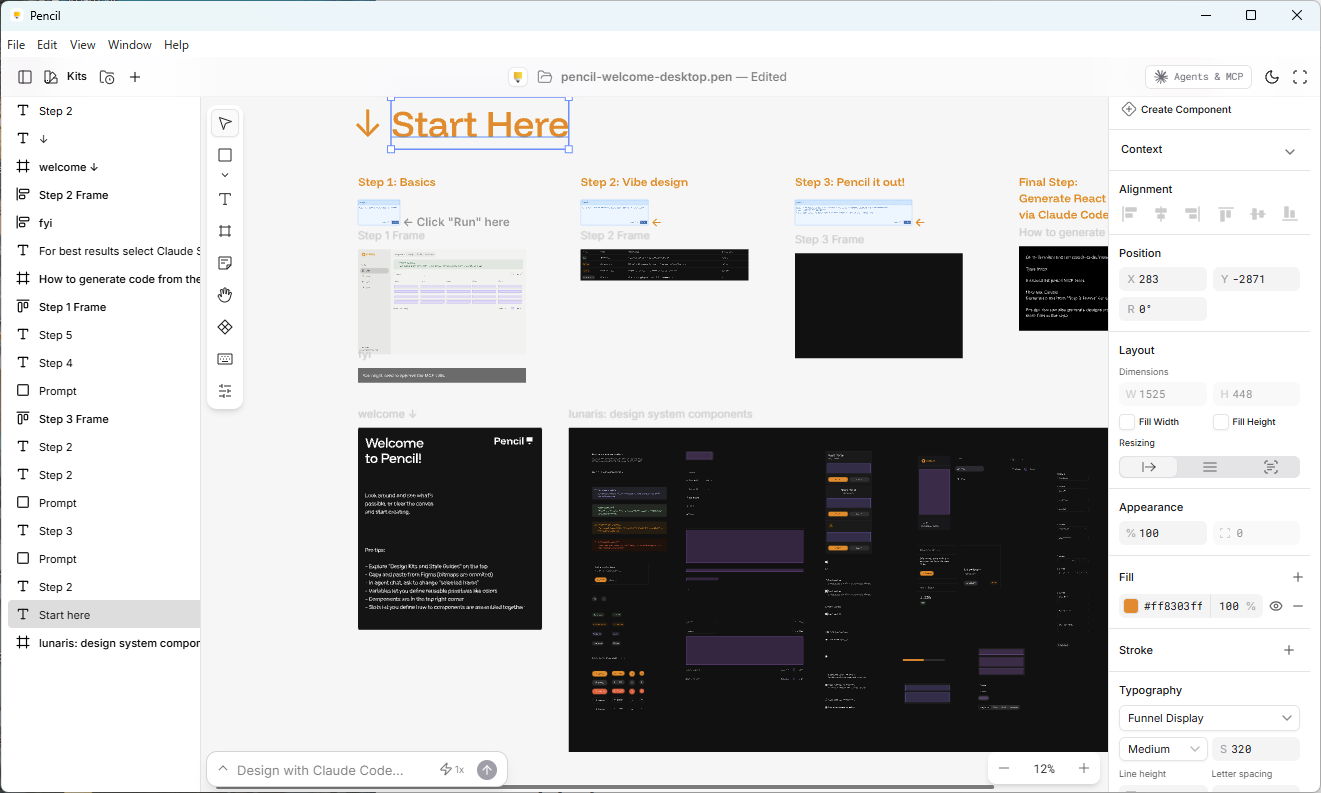Toggle fill visibility eye icon
1321x793 pixels.
coord(1276,606)
